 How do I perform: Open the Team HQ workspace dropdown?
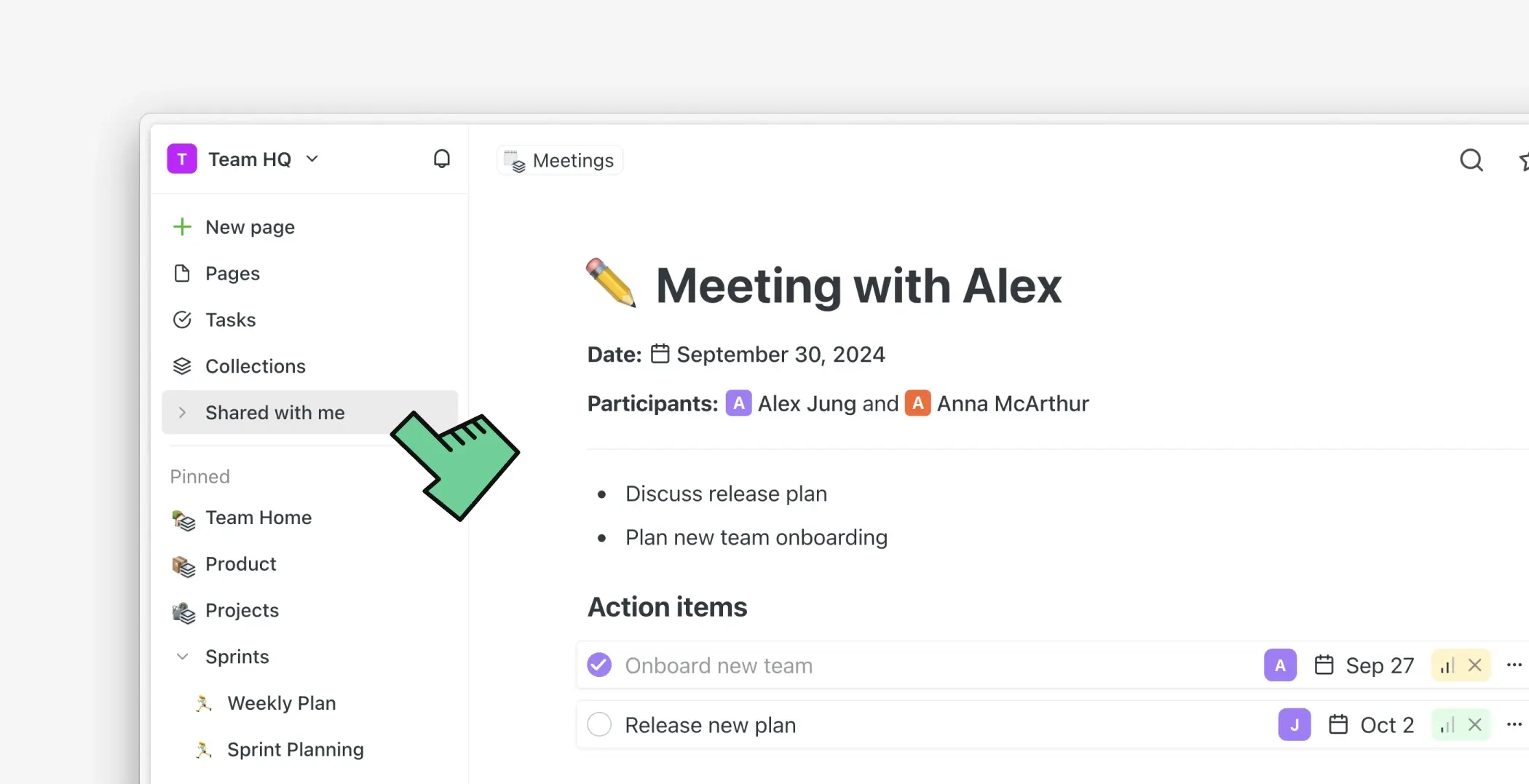tap(312, 159)
